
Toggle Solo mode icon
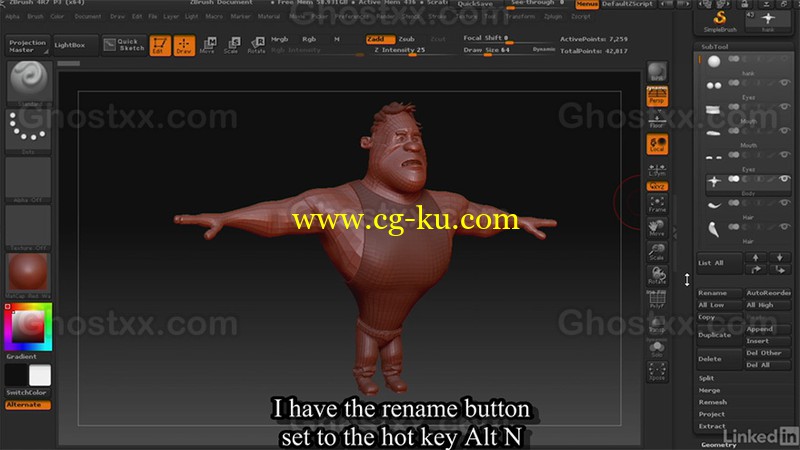(657, 349)
